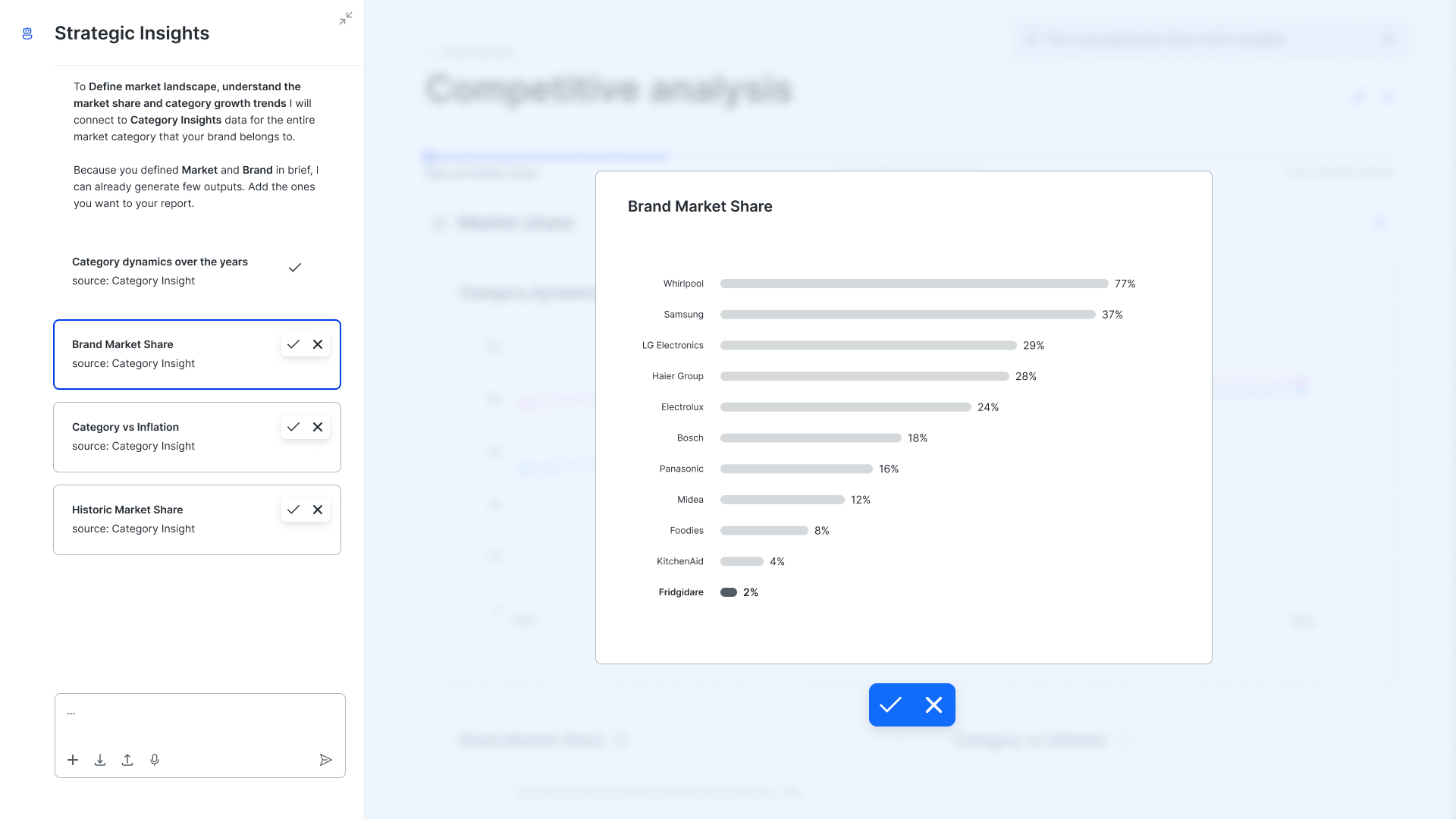
Task: Click the bold Fridgidare label in the chart
Action: [681, 592]
